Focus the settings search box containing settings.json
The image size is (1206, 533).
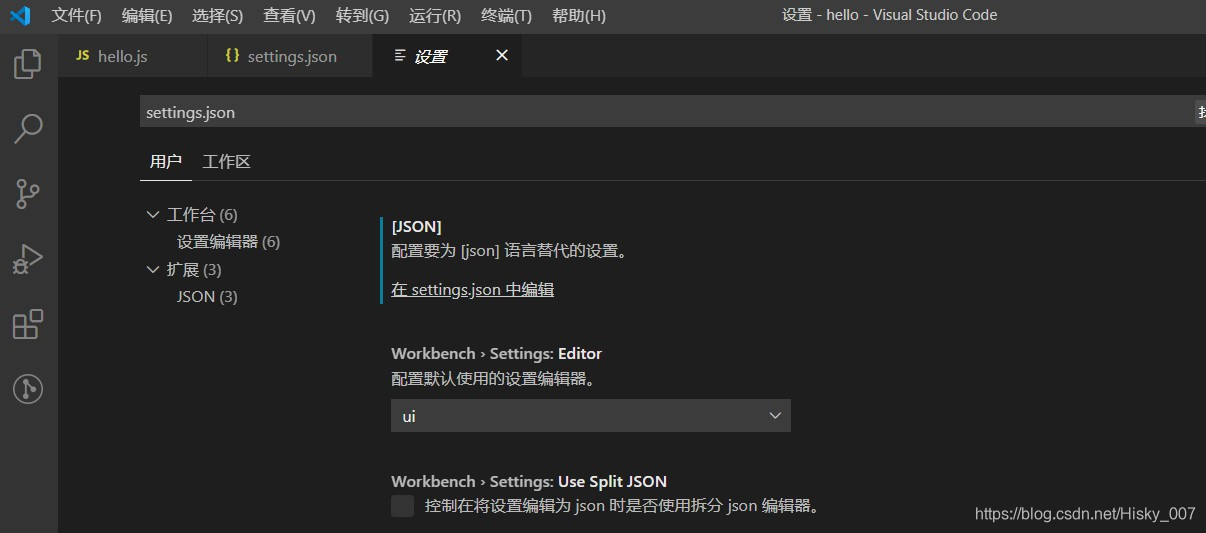click(668, 112)
